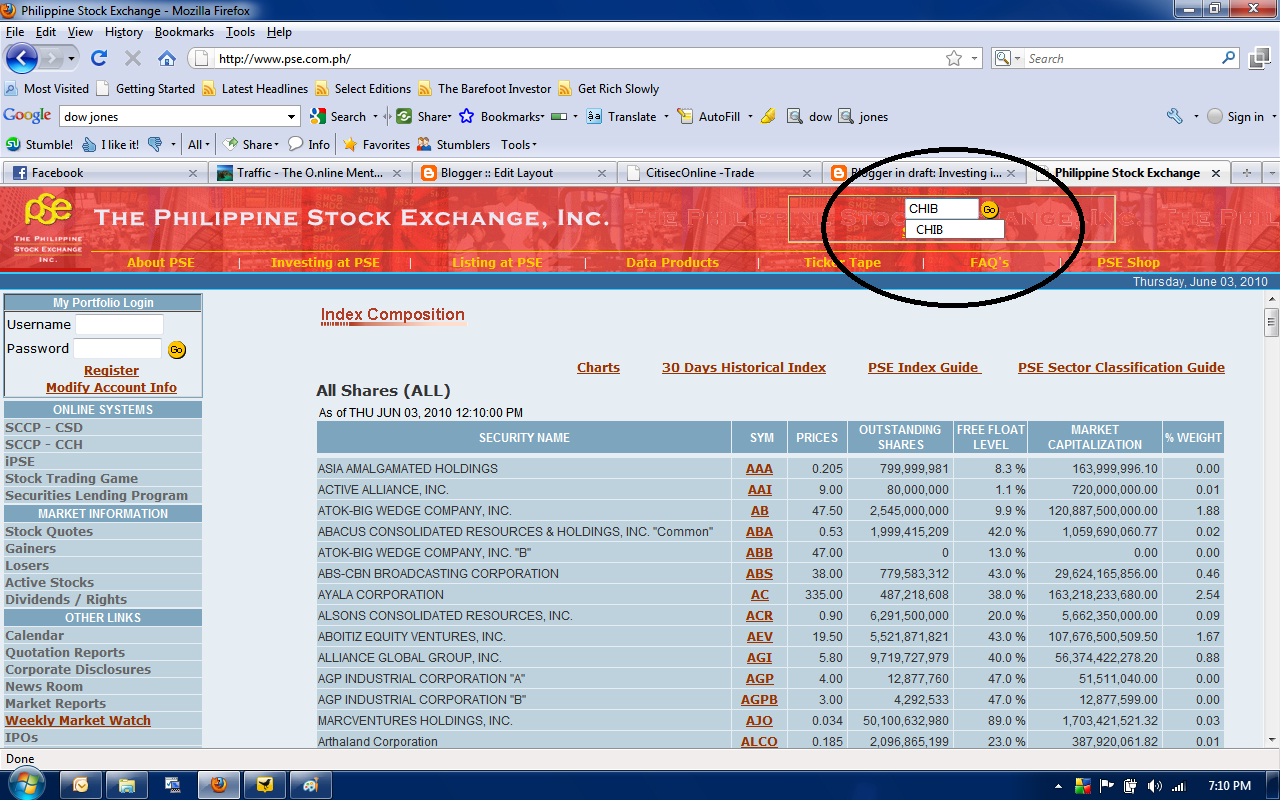This screenshot has height=808, width=1284.
Task: Open the list all tabs dropdown
Action: [x=1271, y=173]
